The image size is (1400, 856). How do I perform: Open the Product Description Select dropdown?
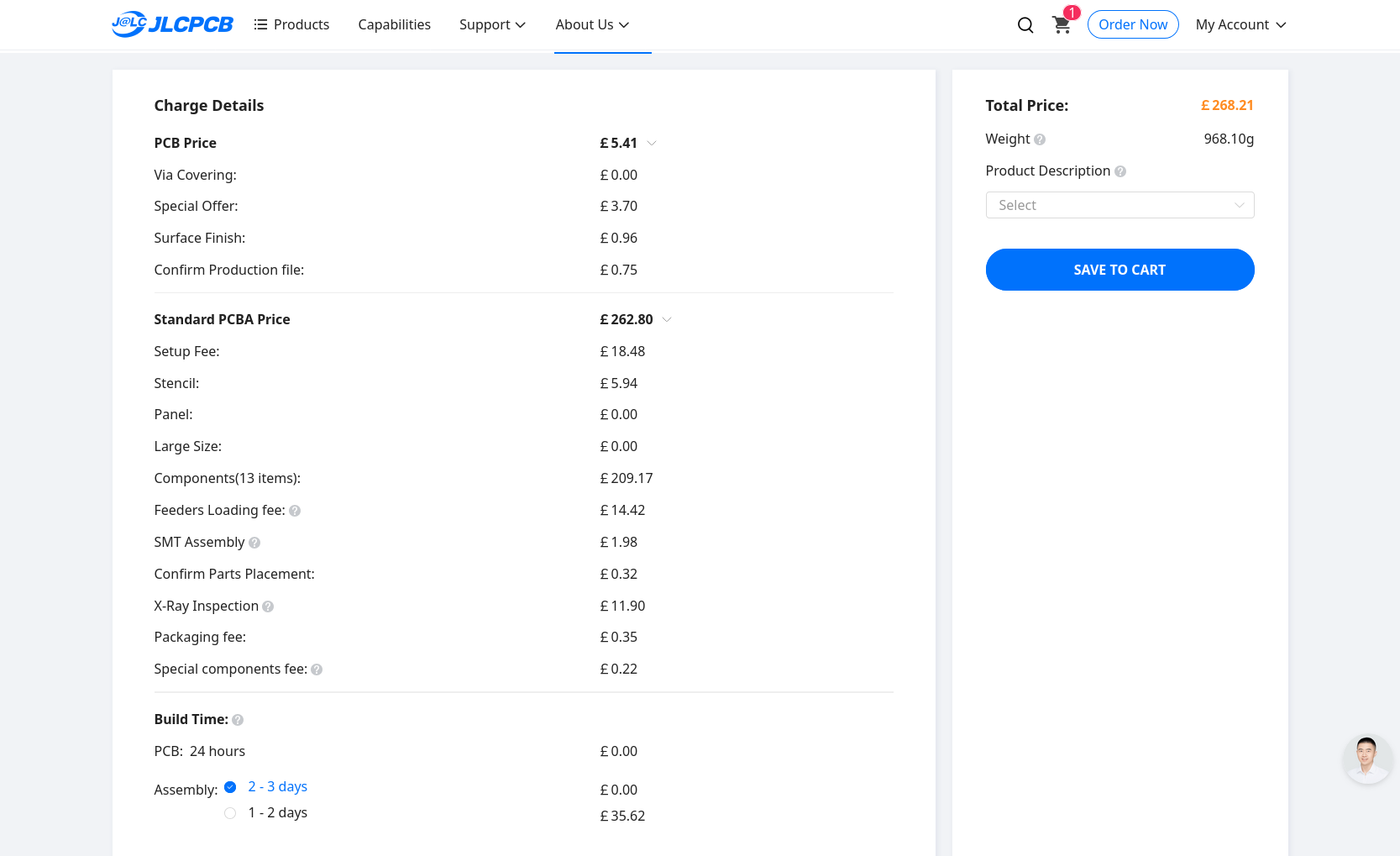(x=1119, y=205)
